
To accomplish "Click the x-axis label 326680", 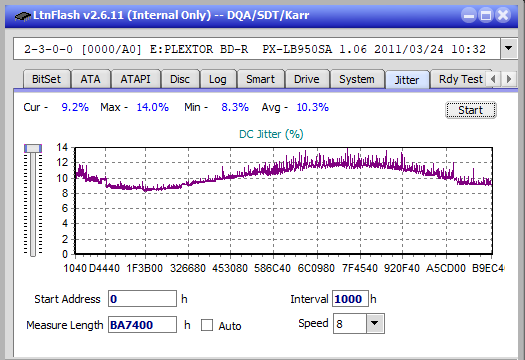I will [188, 268].
